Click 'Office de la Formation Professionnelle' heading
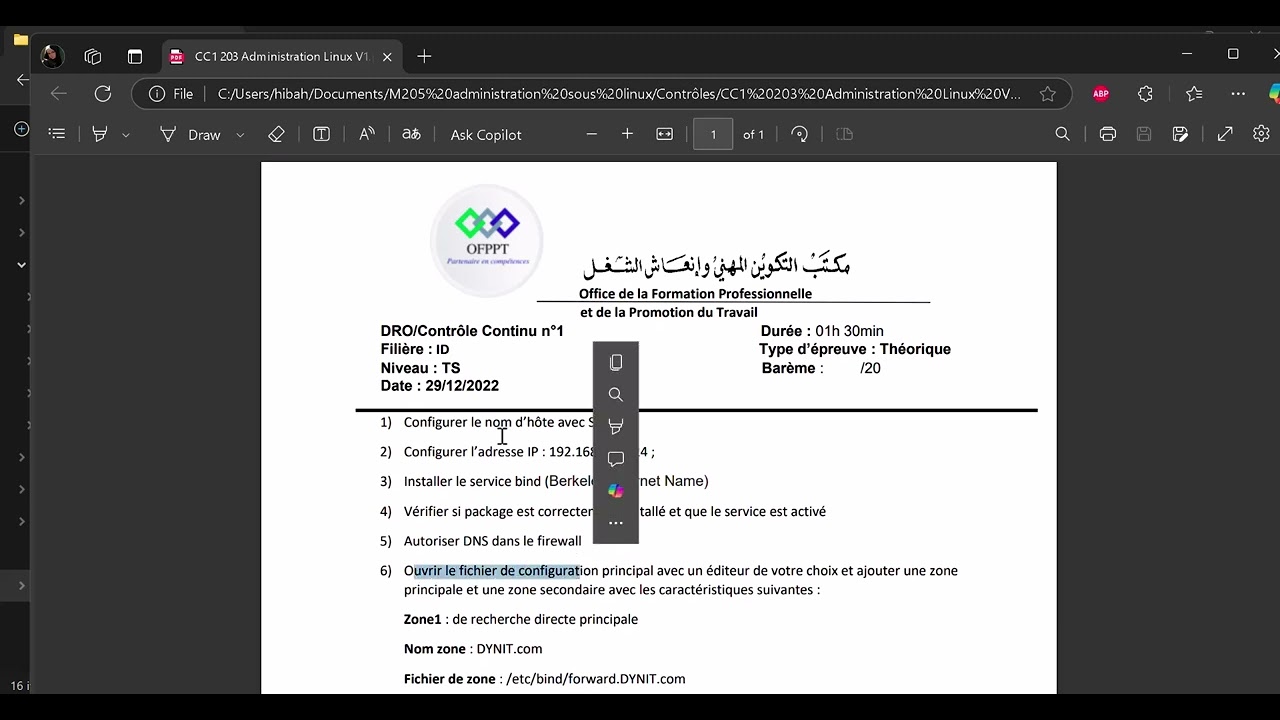This screenshot has height=720, width=1280. point(695,294)
